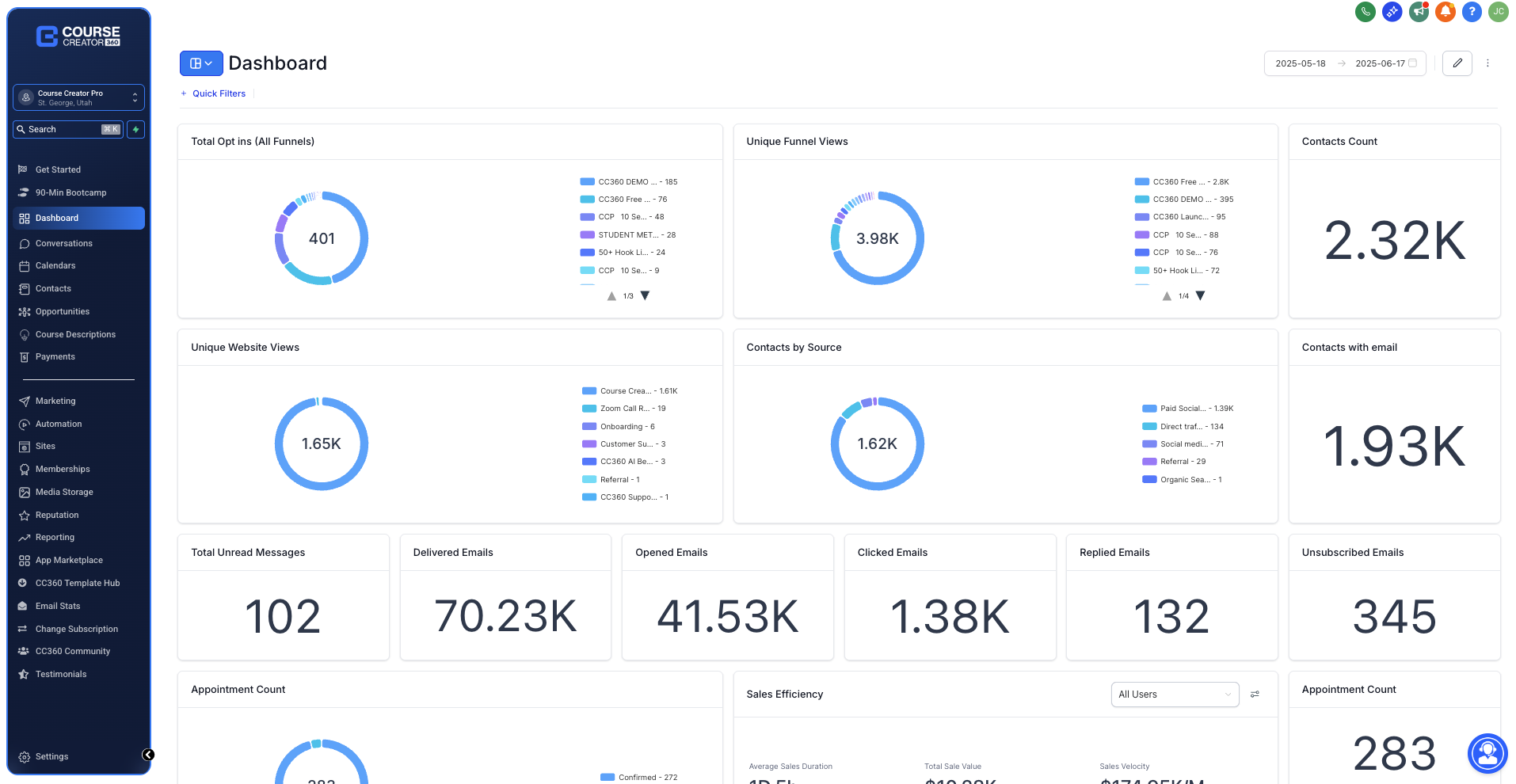The height and width of the screenshot is (784, 1516).
Task: Open Calendars from the sidebar
Action: click(x=56, y=265)
